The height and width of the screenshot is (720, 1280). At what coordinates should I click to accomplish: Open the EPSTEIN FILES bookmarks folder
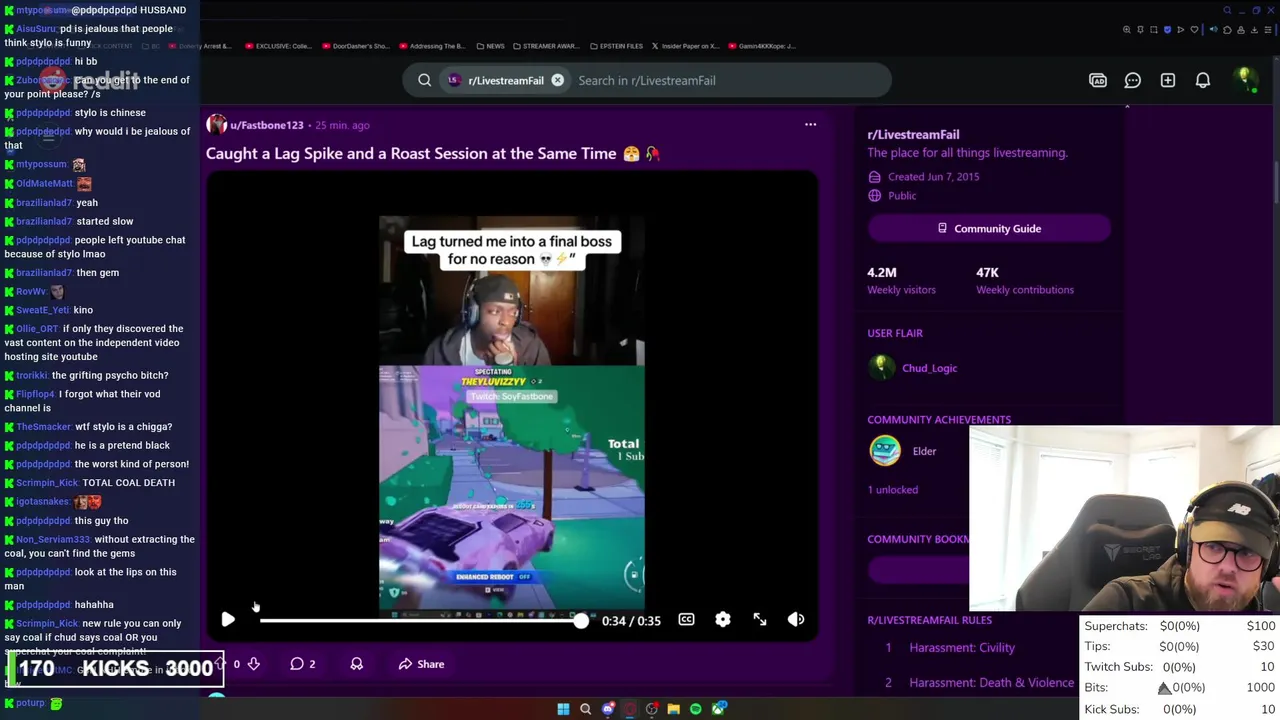coord(616,46)
